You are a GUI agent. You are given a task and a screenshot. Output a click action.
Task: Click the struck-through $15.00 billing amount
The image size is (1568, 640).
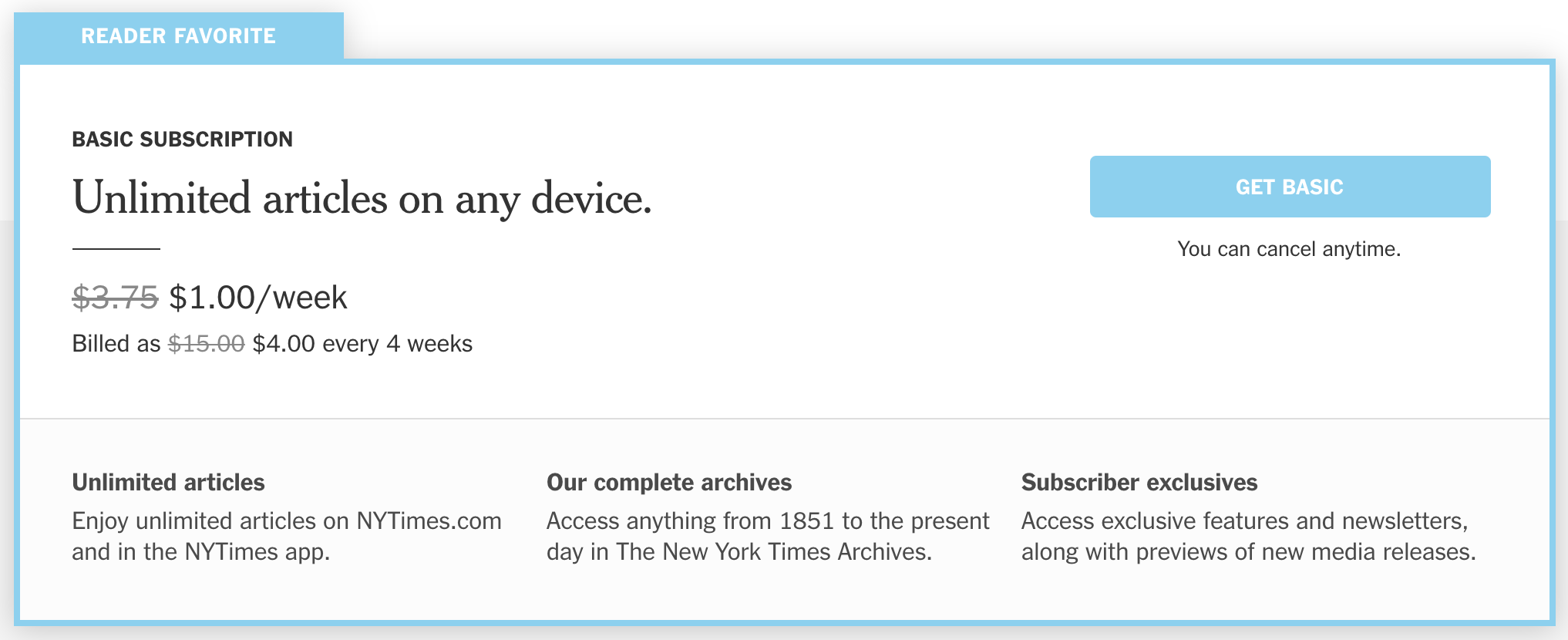(206, 344)
